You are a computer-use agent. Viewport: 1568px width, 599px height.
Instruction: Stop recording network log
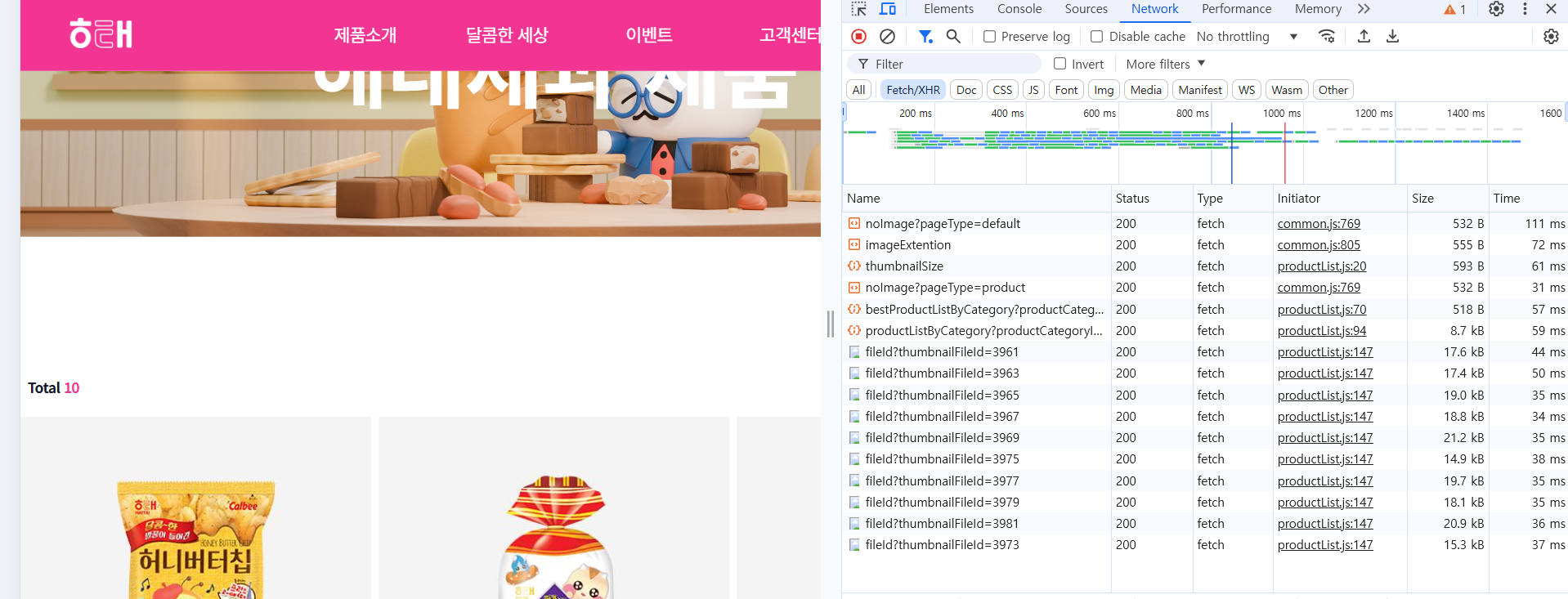pos(858,36)
